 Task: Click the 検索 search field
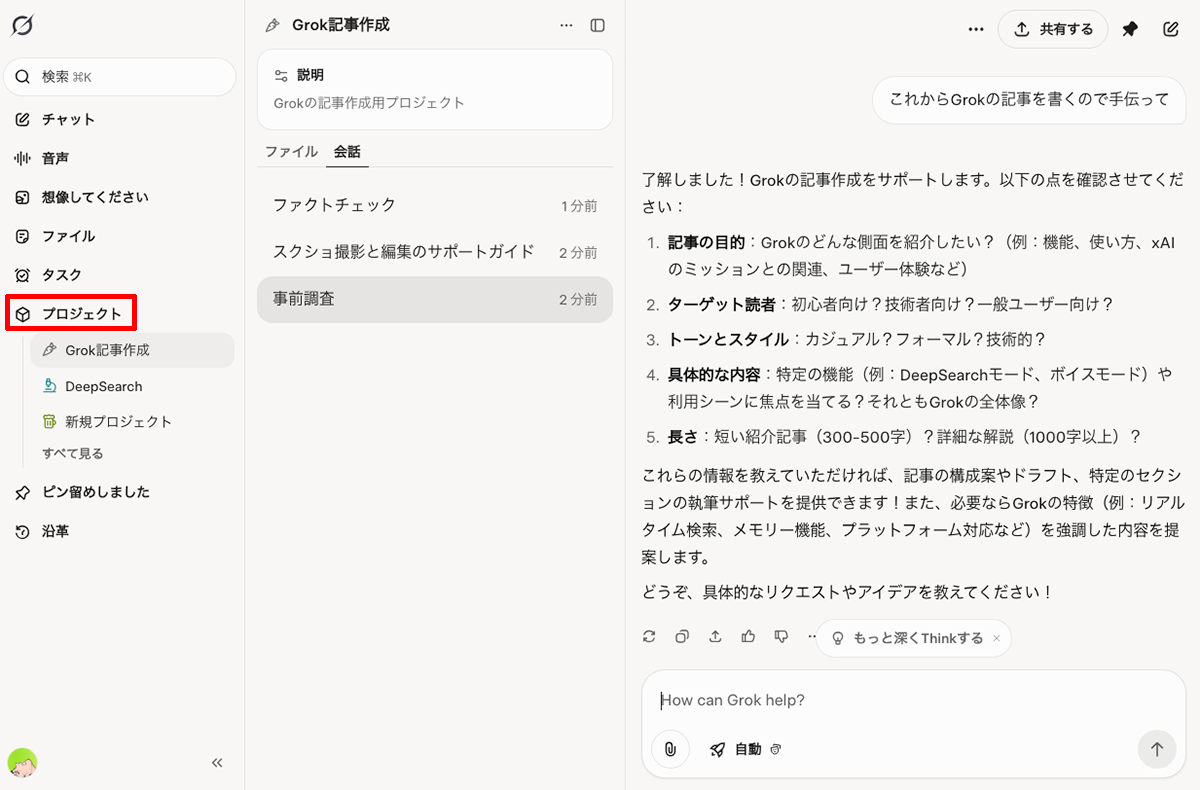click(x=120, y=77)
